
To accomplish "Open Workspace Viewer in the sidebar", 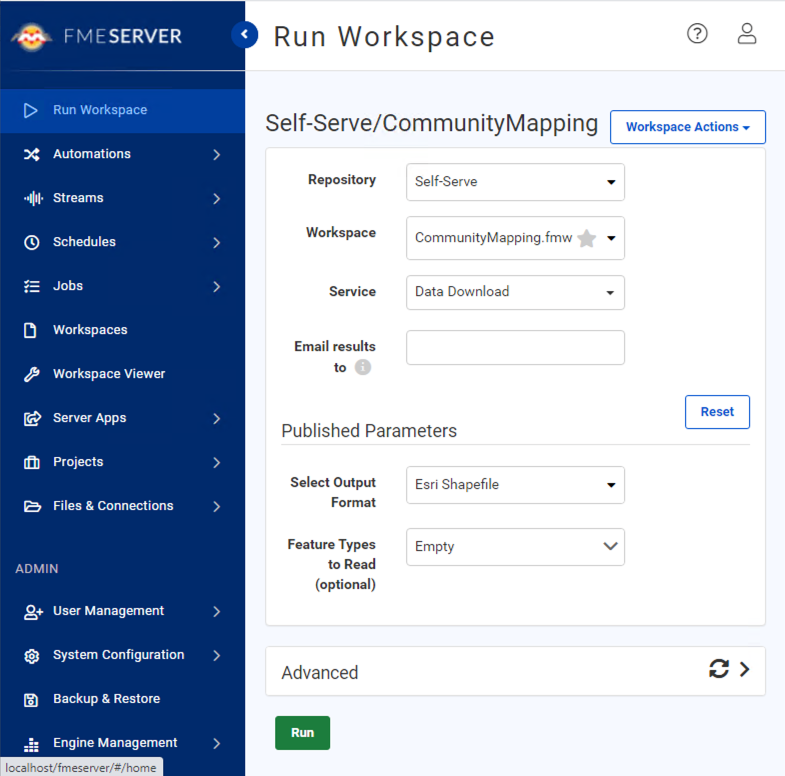I will coord(123,374).
